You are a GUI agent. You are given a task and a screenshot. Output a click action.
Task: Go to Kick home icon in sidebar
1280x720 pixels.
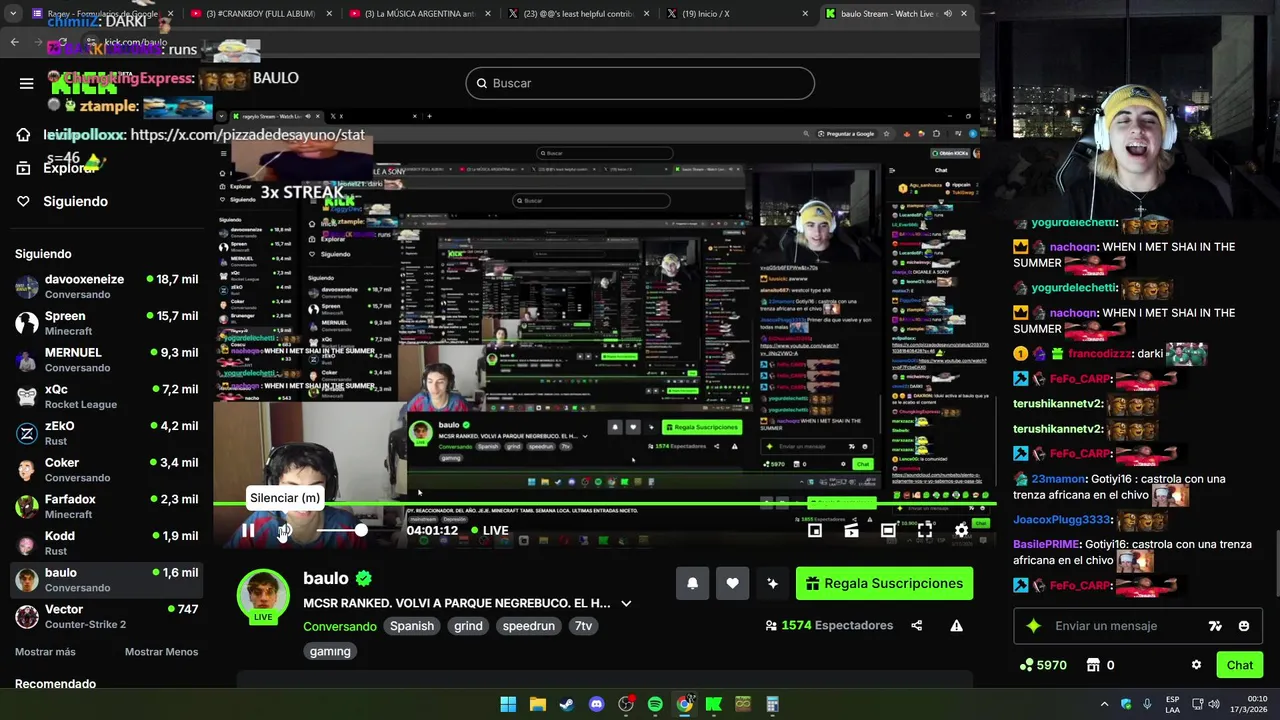23,135
